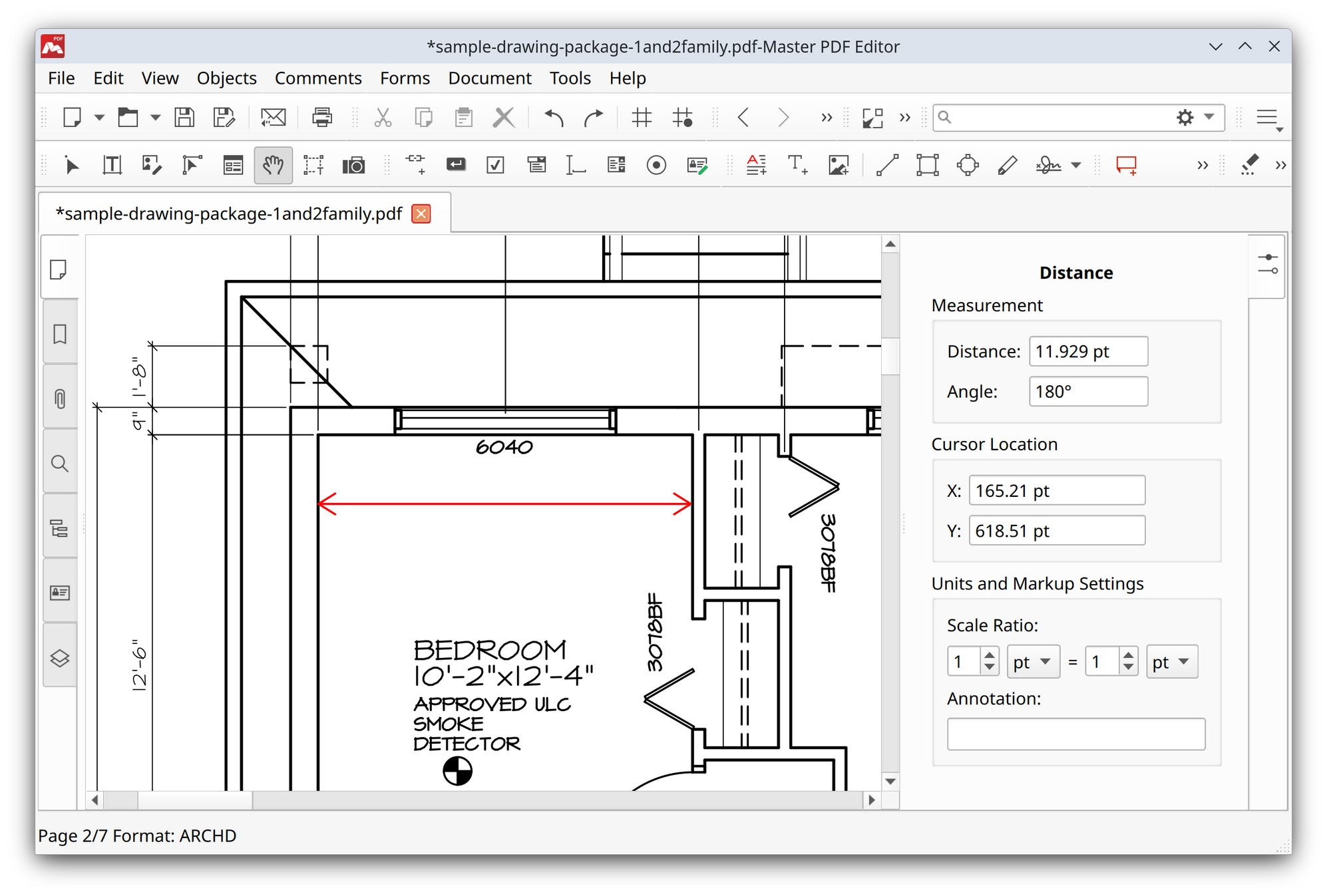
Task: Activate the Hand tool
Action: (273, 165)
